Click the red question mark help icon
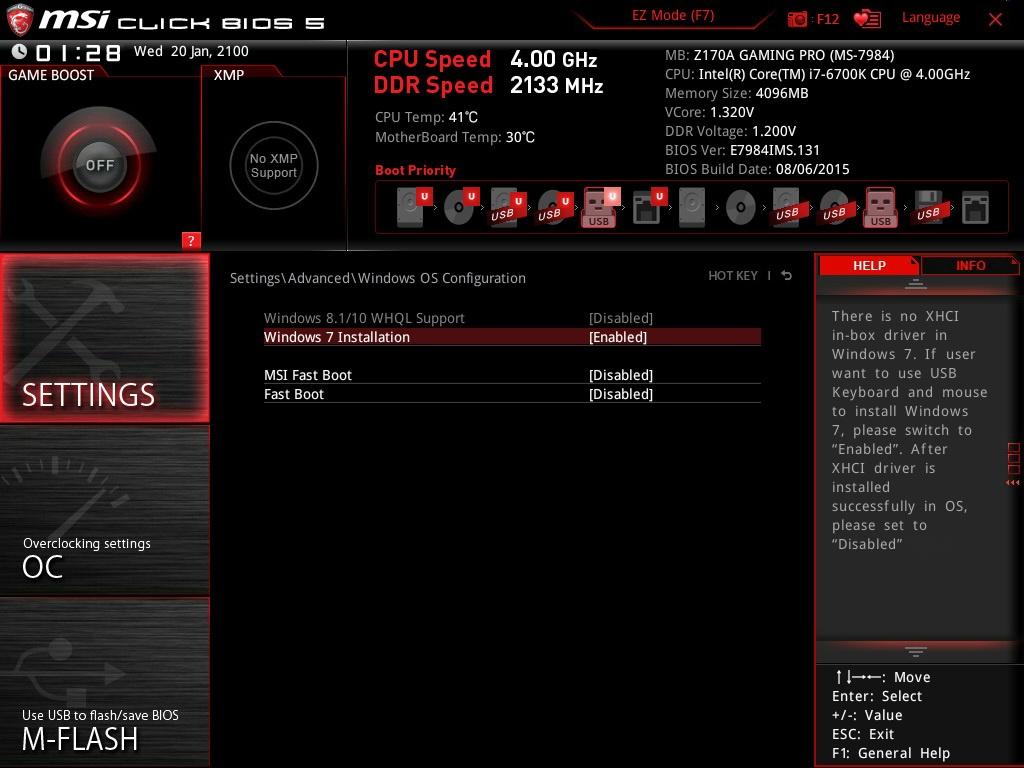Image resolution: width=1024 pixels, height=768 pixels. [x=191, y=240]
